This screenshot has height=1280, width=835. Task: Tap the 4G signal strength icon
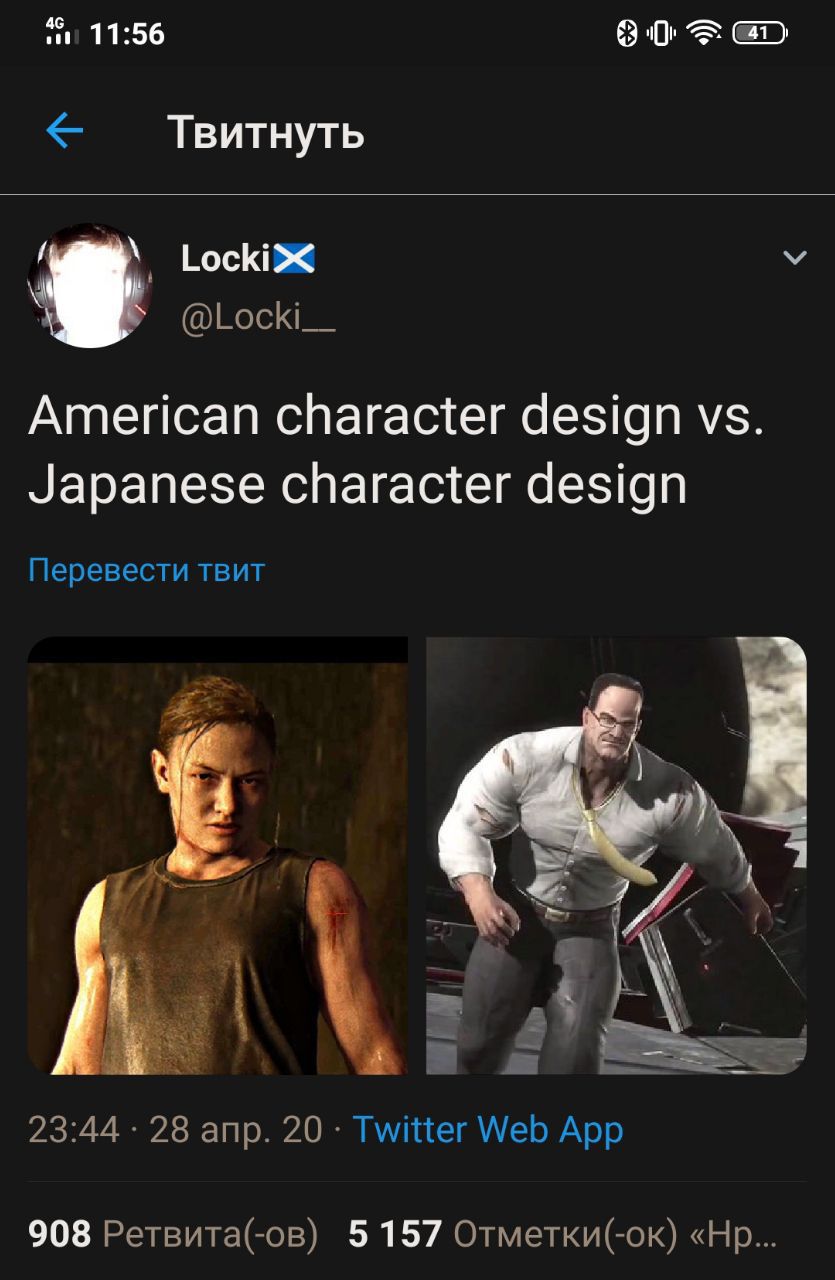[62, 32]
